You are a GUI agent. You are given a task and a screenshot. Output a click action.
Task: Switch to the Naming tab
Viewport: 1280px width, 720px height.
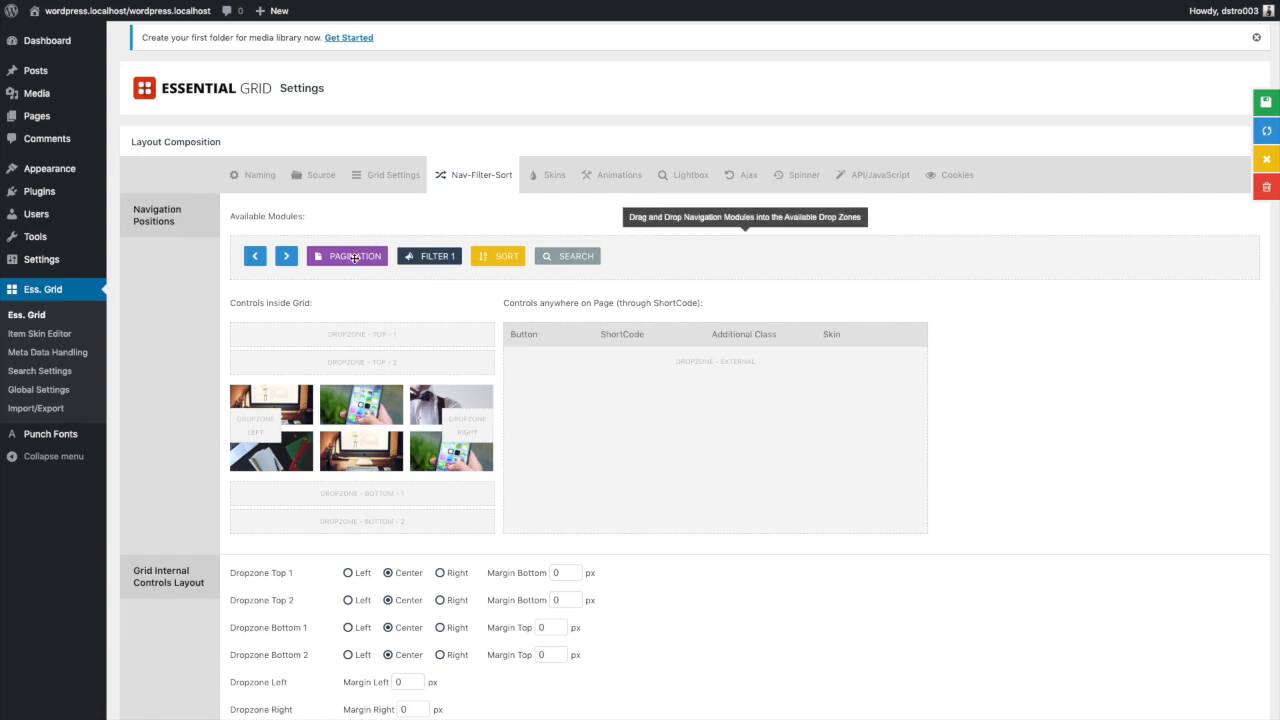tap(252, 175)
